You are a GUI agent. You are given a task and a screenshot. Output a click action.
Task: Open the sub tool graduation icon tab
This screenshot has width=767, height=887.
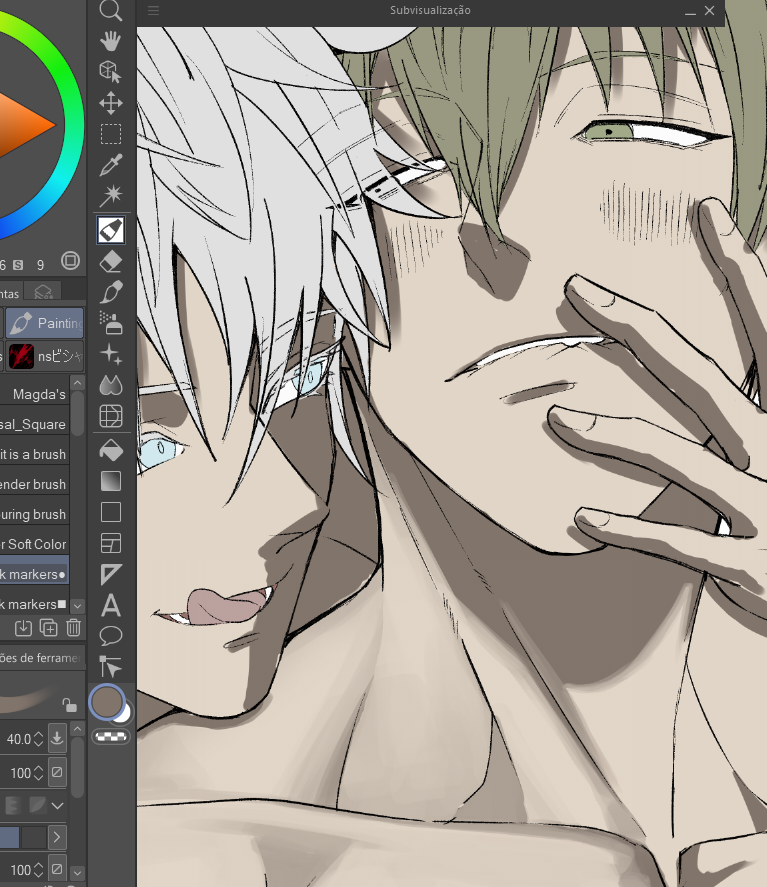click(44, 291)
